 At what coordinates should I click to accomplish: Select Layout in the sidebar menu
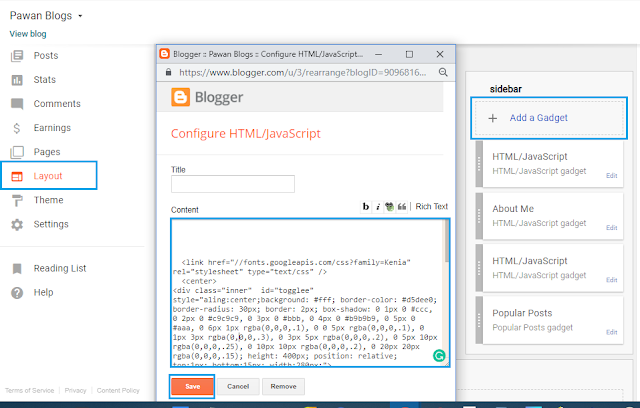pyautogui.click(x=48, y=176)
